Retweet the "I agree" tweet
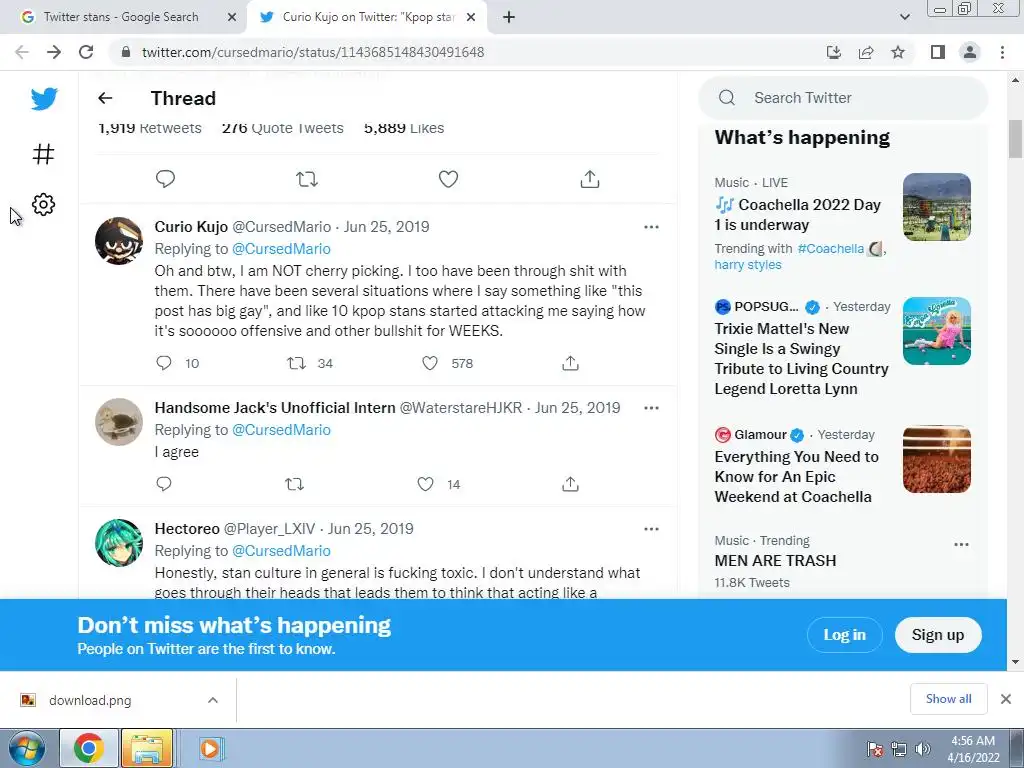The image size is (1024, 768). 295,484
